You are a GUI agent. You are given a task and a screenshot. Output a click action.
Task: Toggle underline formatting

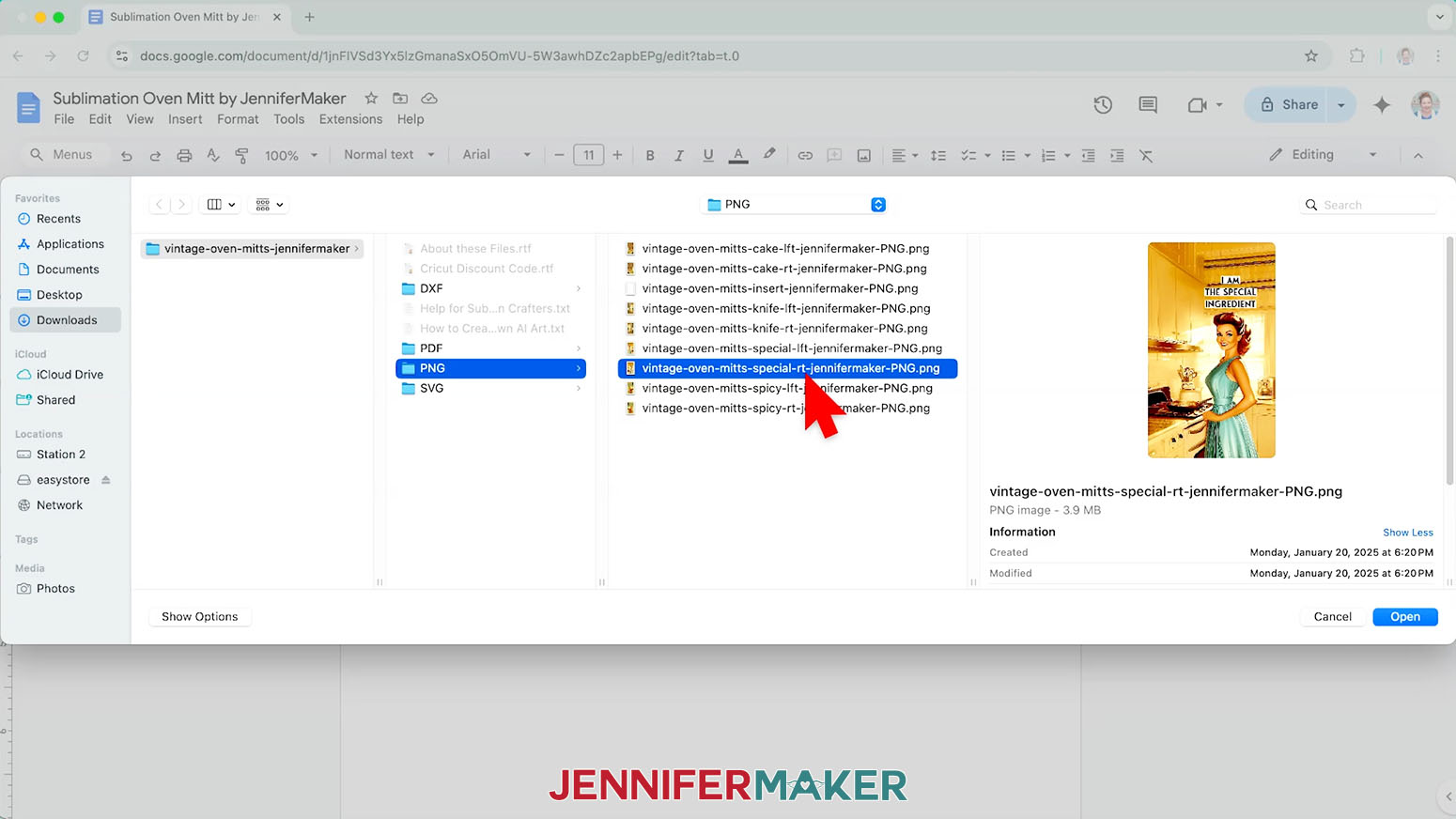point(708,156)
